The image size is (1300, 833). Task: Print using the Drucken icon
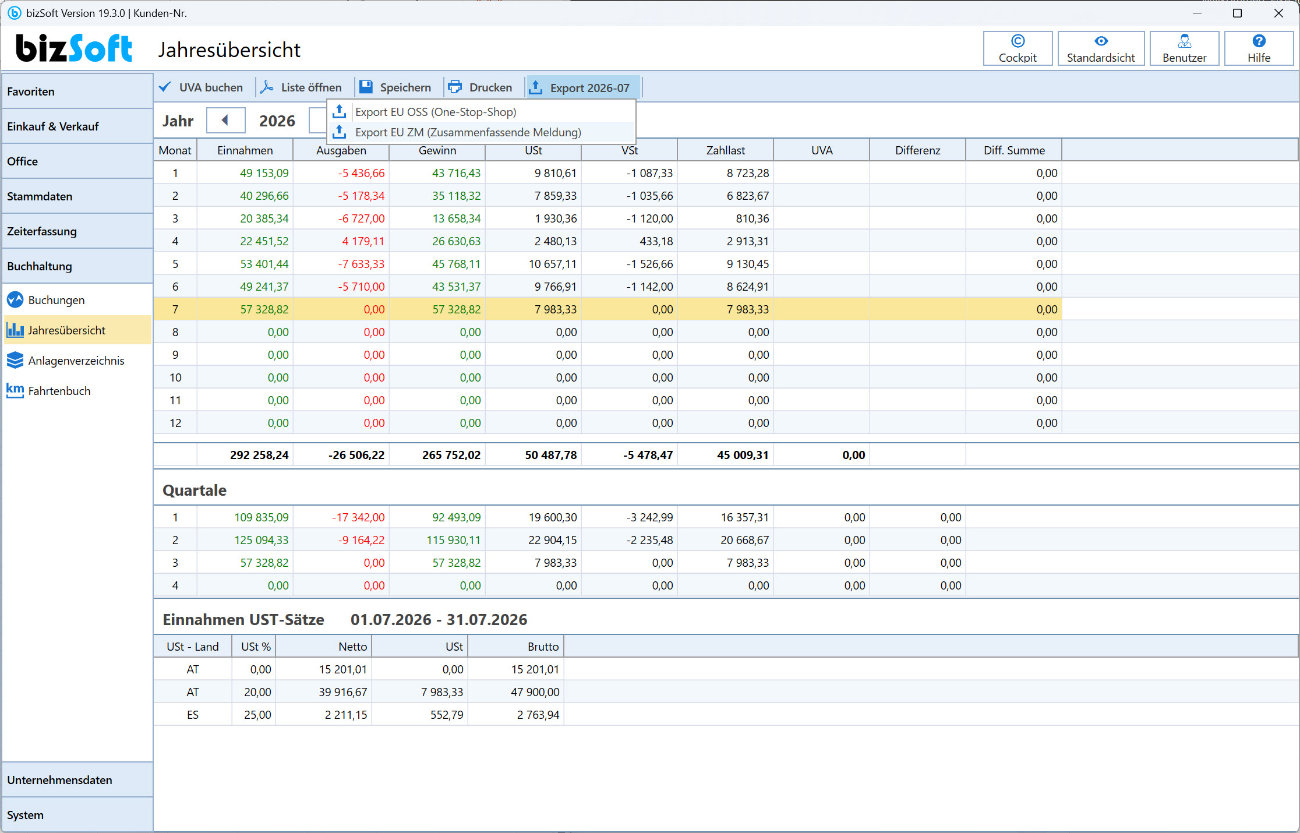[480, 87]
